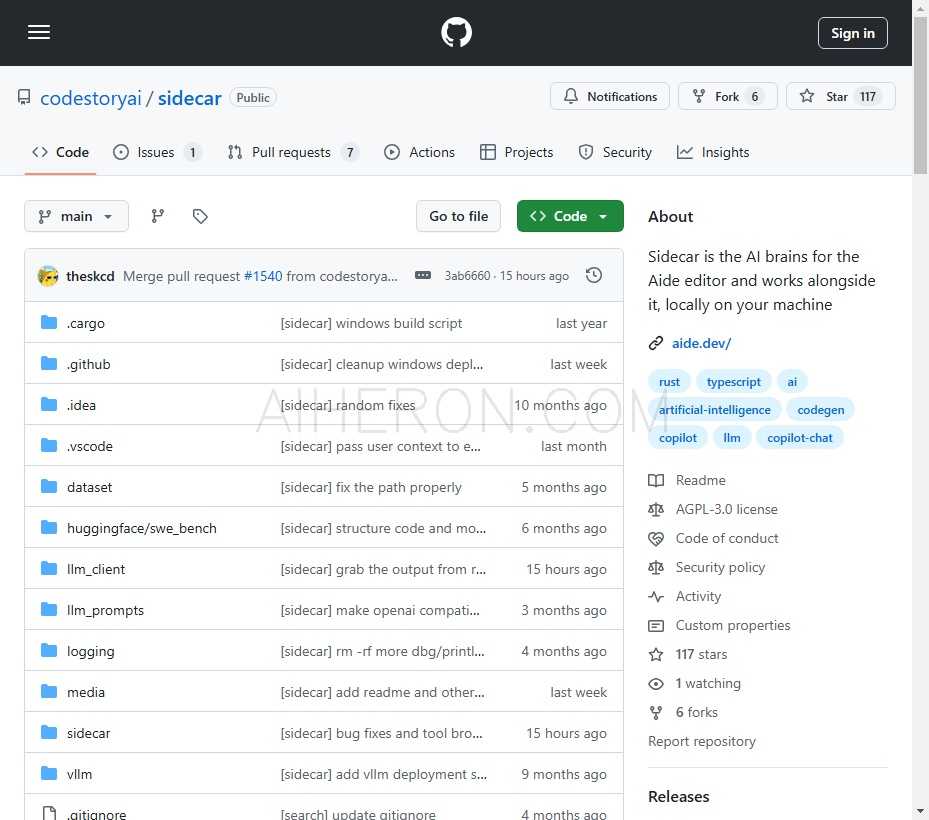
Task: Open the Pull requests tab
Action: 293,152
